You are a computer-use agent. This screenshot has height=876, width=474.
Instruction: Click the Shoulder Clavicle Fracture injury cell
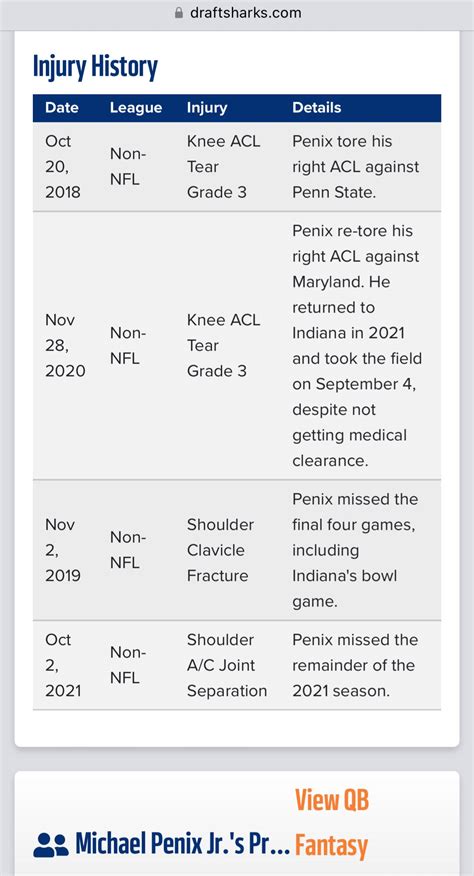[x=220, y=550]
